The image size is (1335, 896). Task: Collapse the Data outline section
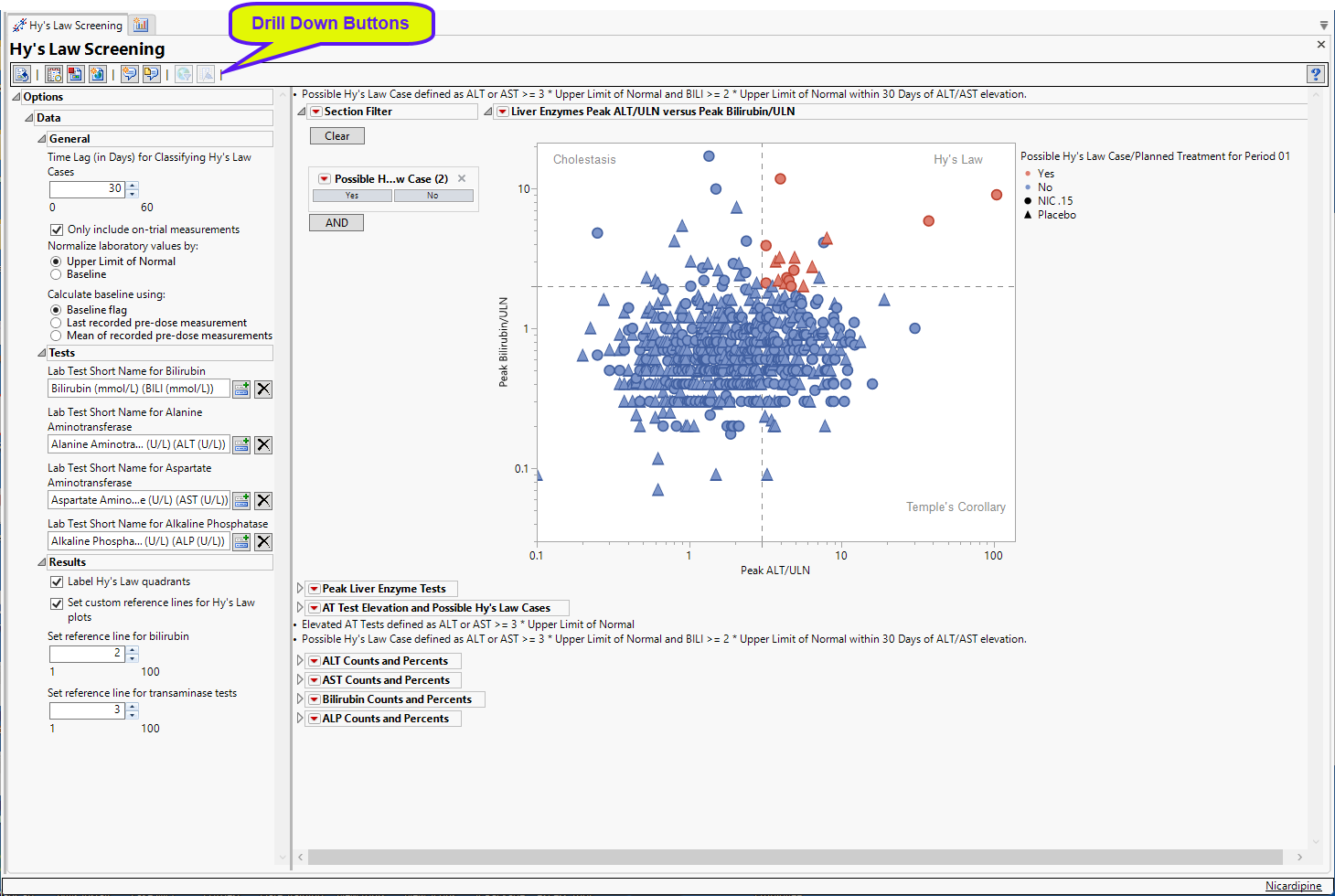click(x=29, y=118)
